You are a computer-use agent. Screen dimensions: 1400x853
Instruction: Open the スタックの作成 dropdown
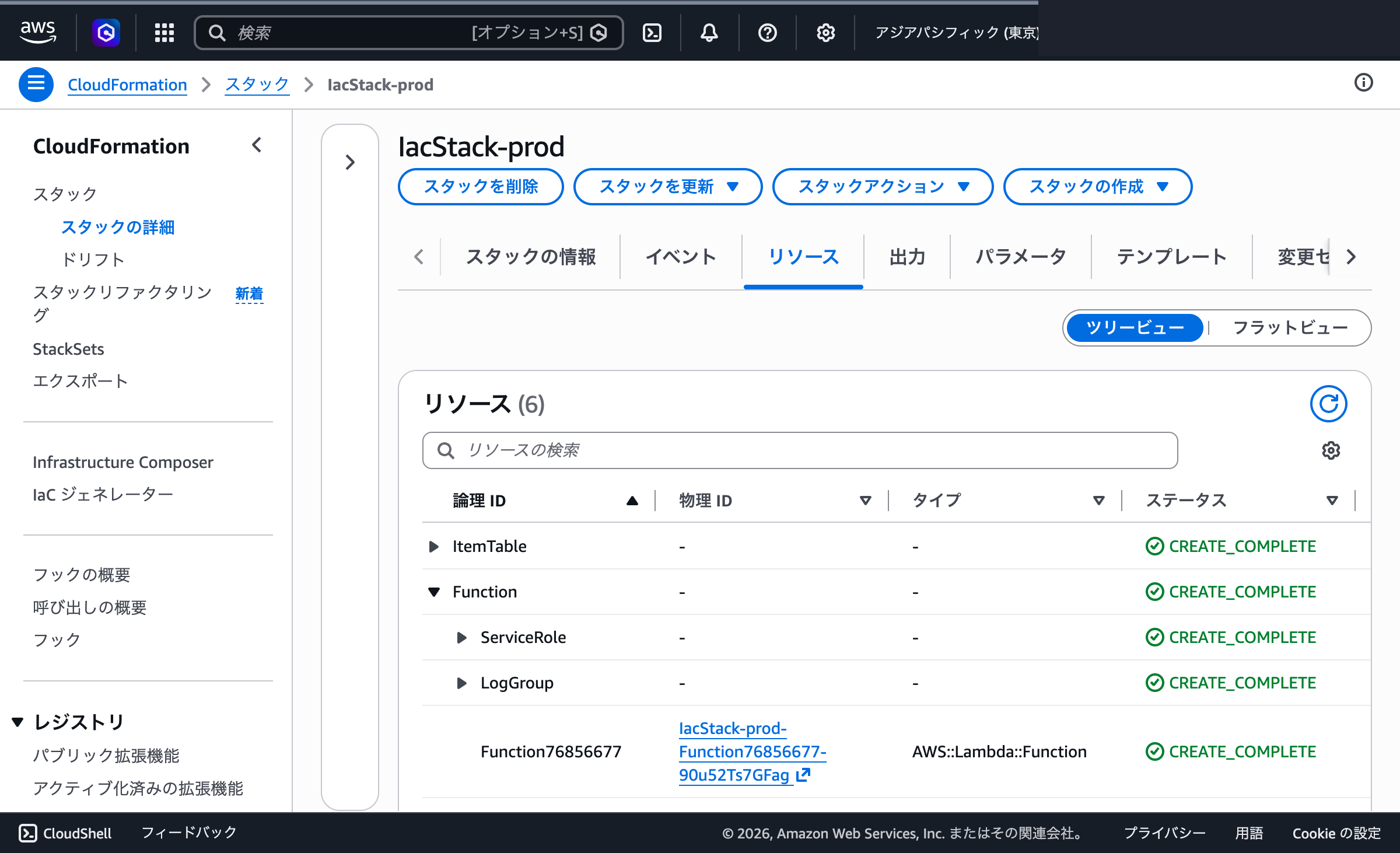[x=1098, y=187]
